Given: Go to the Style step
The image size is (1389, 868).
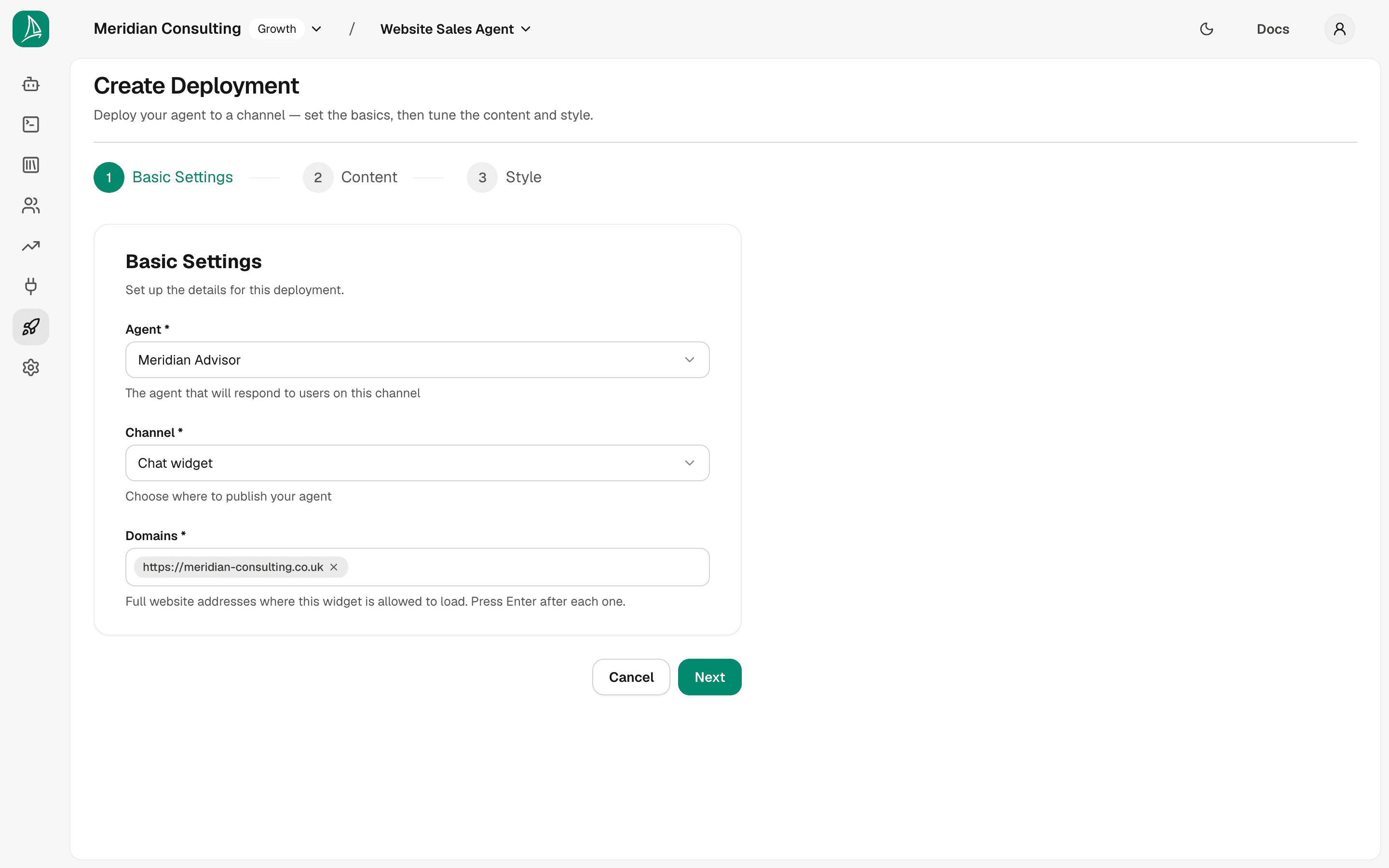Looking at the screenshot, I should tap(504, 177).
